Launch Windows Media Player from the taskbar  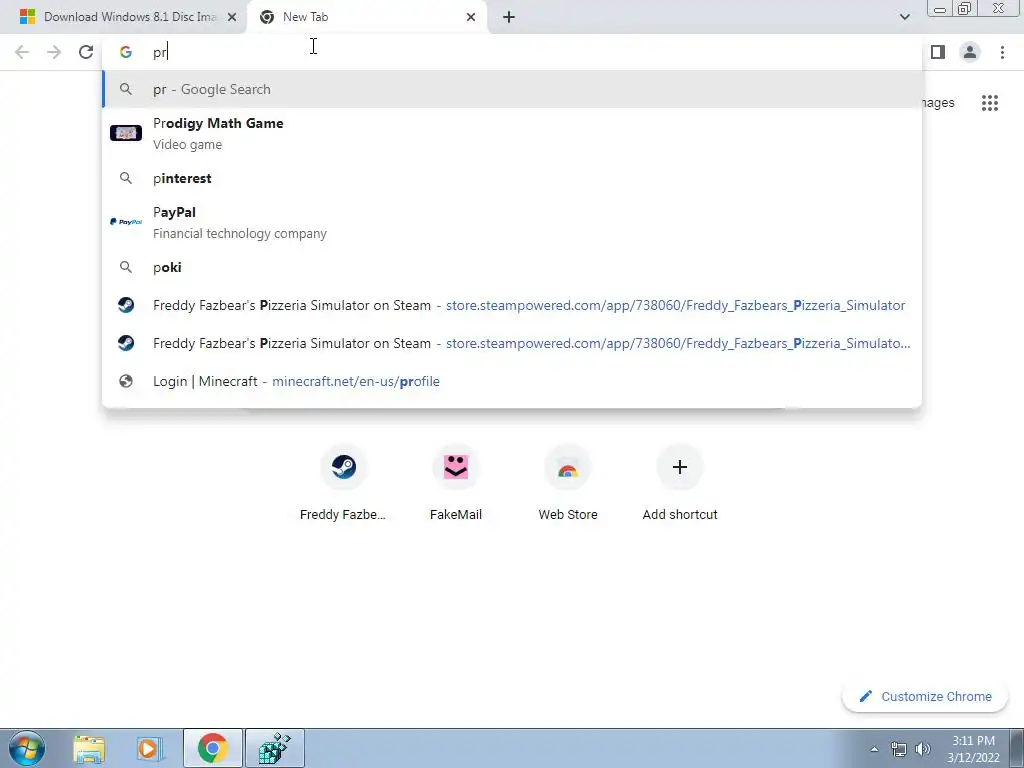[149, 748]
